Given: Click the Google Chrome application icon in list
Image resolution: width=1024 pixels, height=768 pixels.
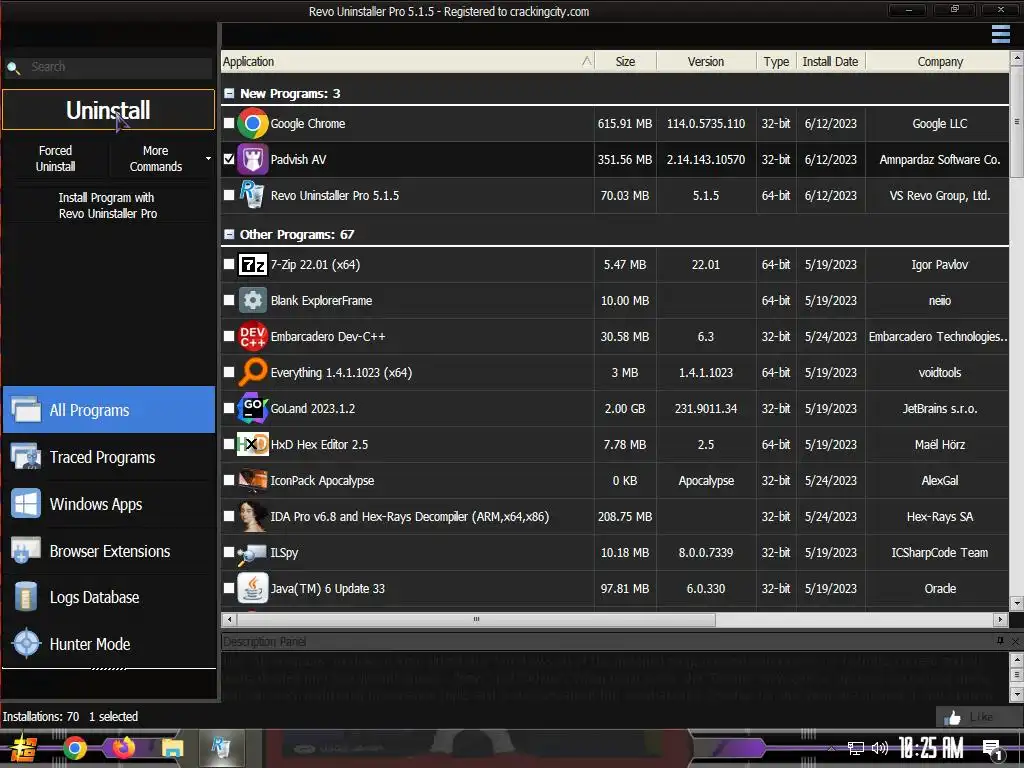Looking at the screenshot, I should (253, 123).
